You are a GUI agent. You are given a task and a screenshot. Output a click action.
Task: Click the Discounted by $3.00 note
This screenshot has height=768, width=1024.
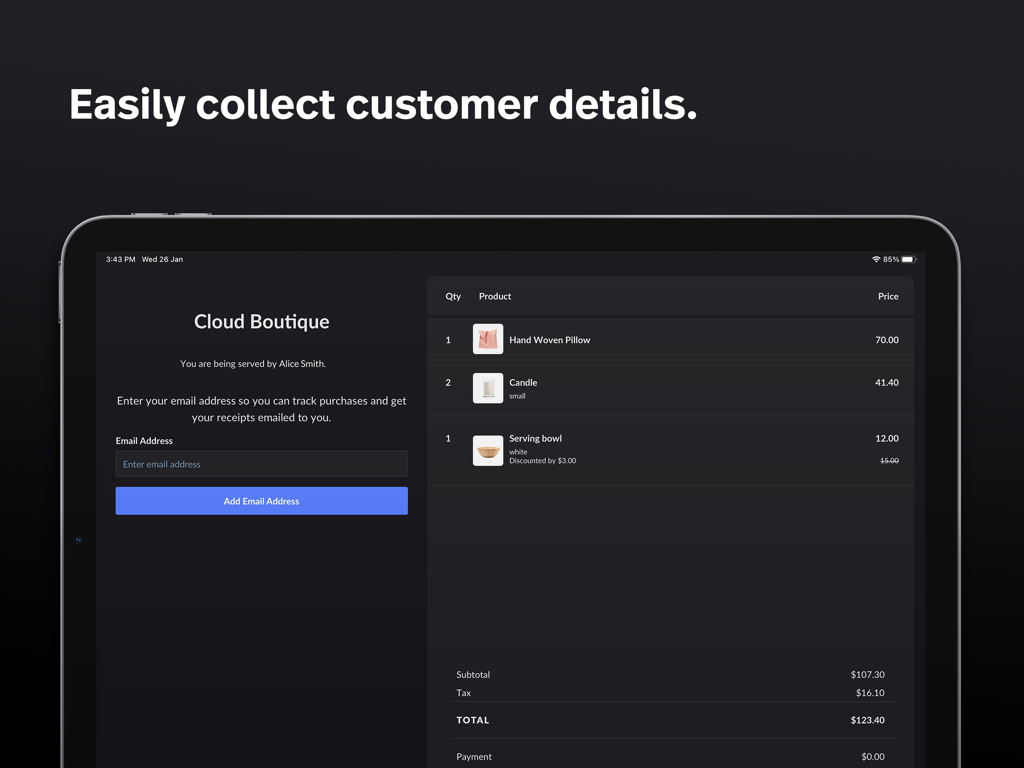pyautogui.click(x=542, y=461)
